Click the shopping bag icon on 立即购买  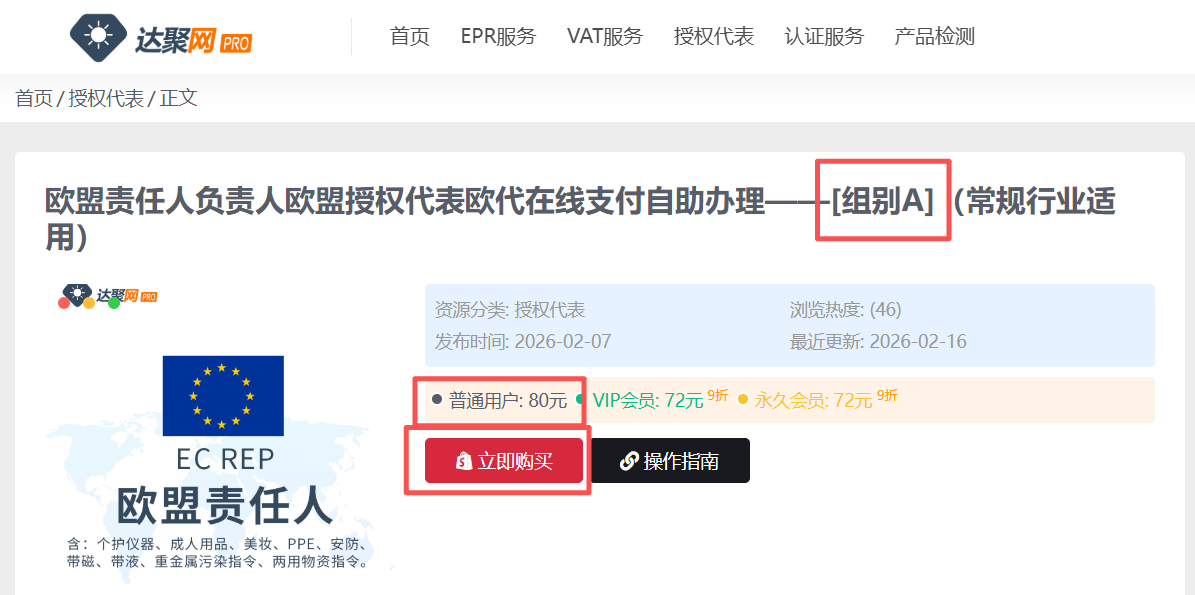[x=464, y=461]
